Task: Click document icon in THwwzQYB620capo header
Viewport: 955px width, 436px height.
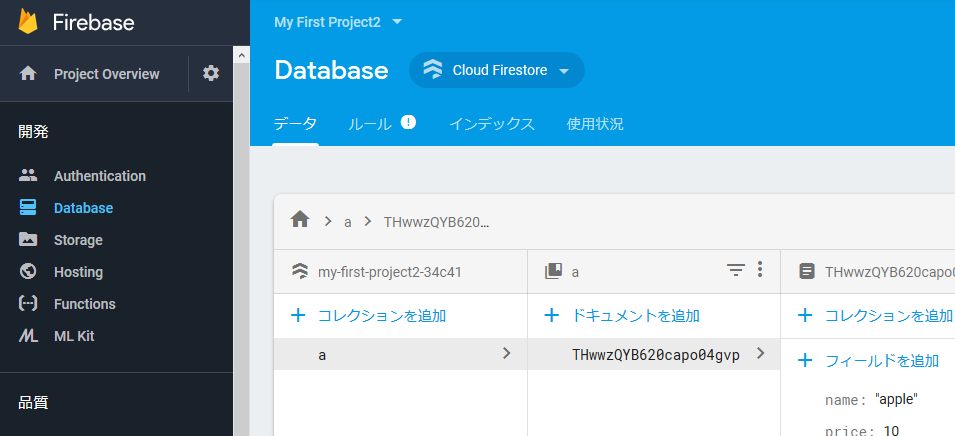Action: (x=806, y=271)
